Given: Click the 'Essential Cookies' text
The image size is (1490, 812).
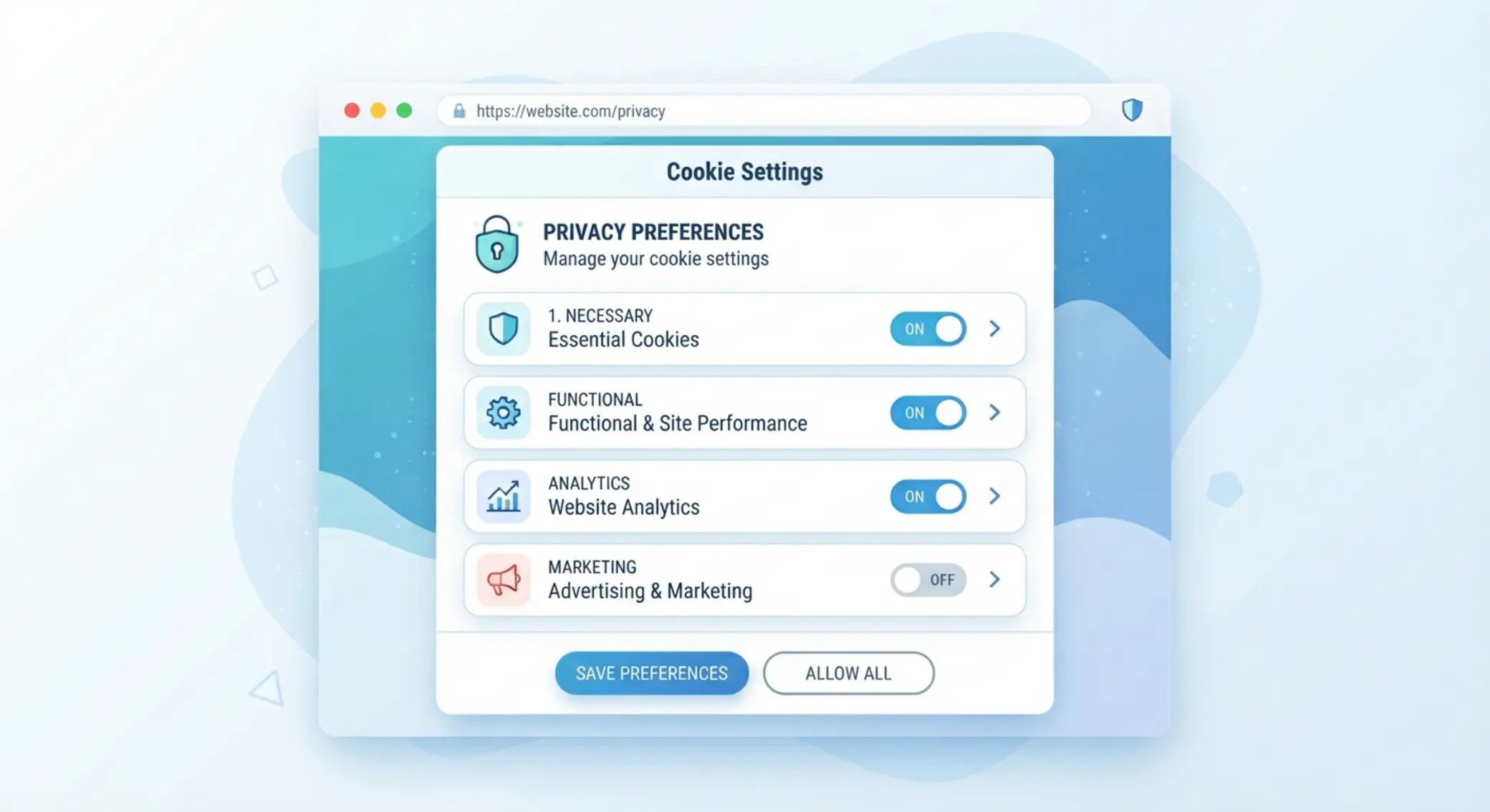Looking at the screenshot, I should [x=623, y=339].
